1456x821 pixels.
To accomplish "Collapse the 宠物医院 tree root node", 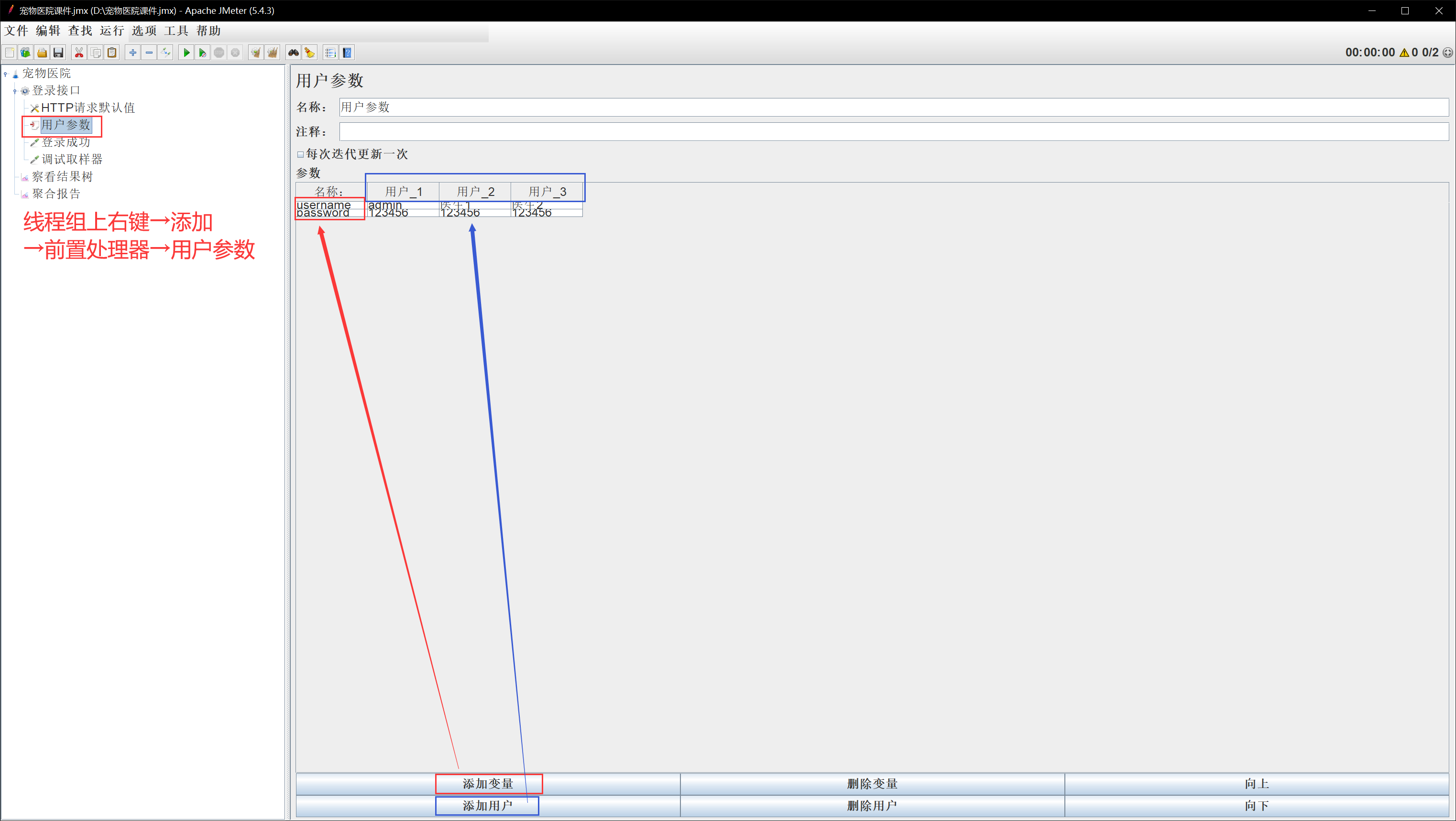I will (x=6, y=74).
